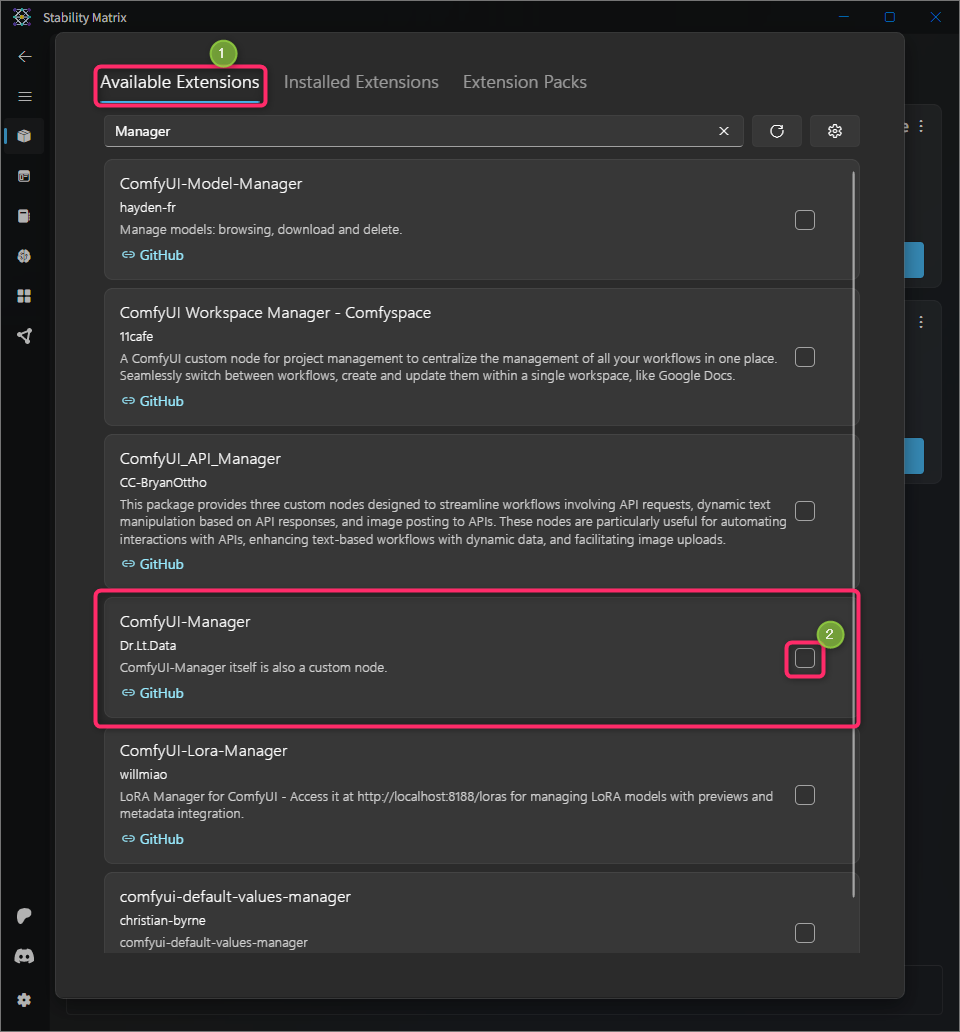
Task: Open extension settings gear beside the search
Action: [x=834, y=131]
